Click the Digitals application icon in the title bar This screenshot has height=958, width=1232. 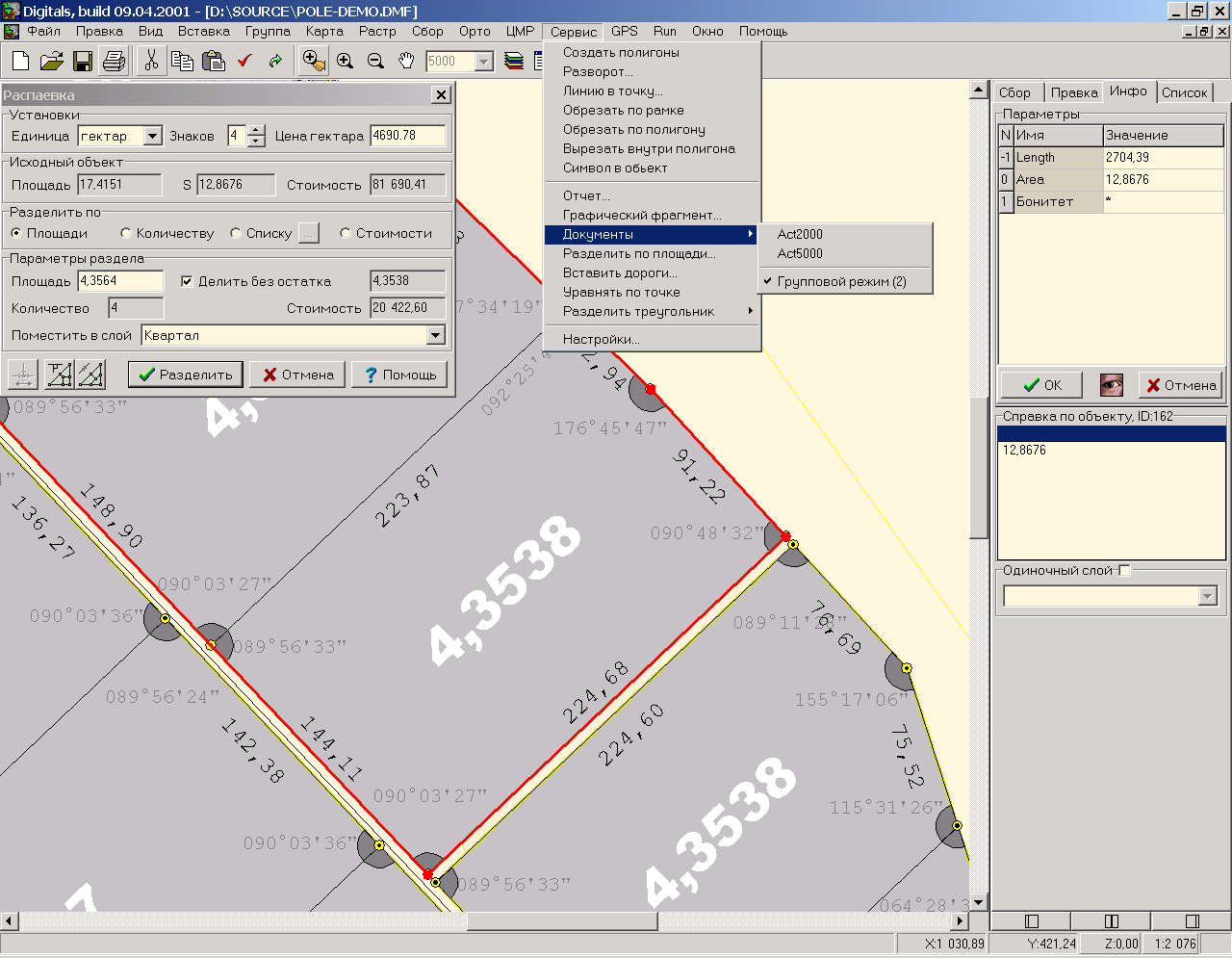pyautogui.click(x=11, y=12)
